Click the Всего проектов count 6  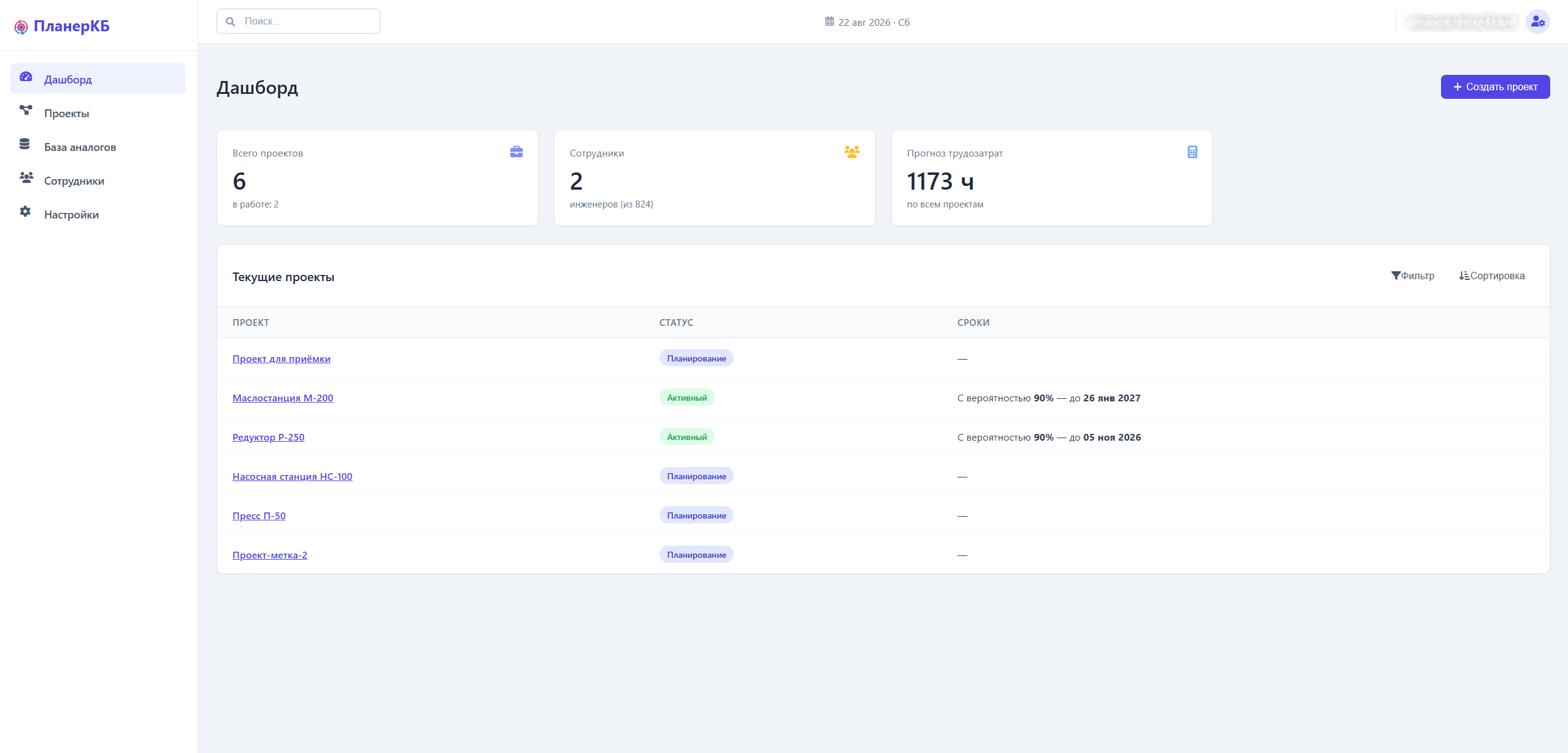239,182
